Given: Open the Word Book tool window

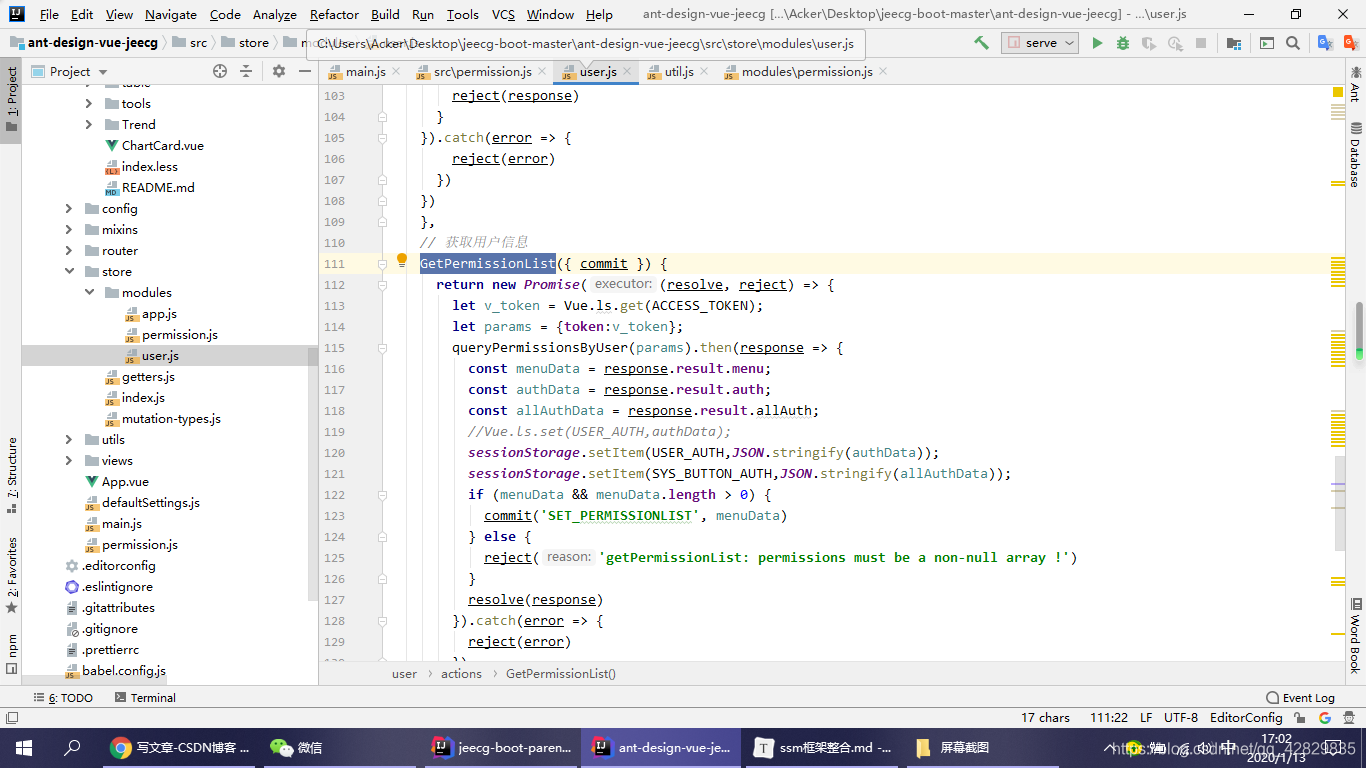Looking at the screenshot, I should point(1356,636).
